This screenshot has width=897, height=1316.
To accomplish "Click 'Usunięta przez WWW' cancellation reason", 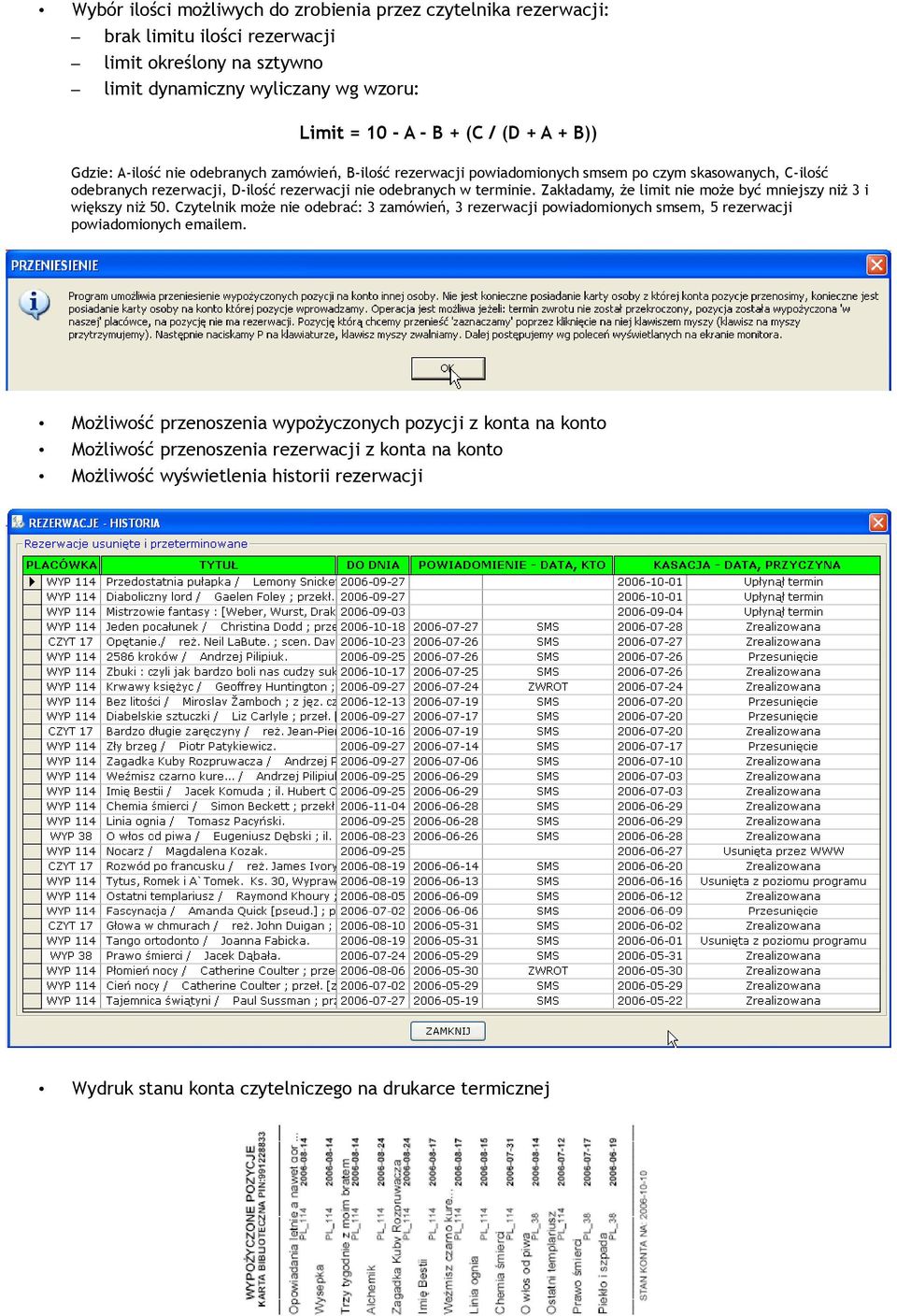I will point(783,851).
